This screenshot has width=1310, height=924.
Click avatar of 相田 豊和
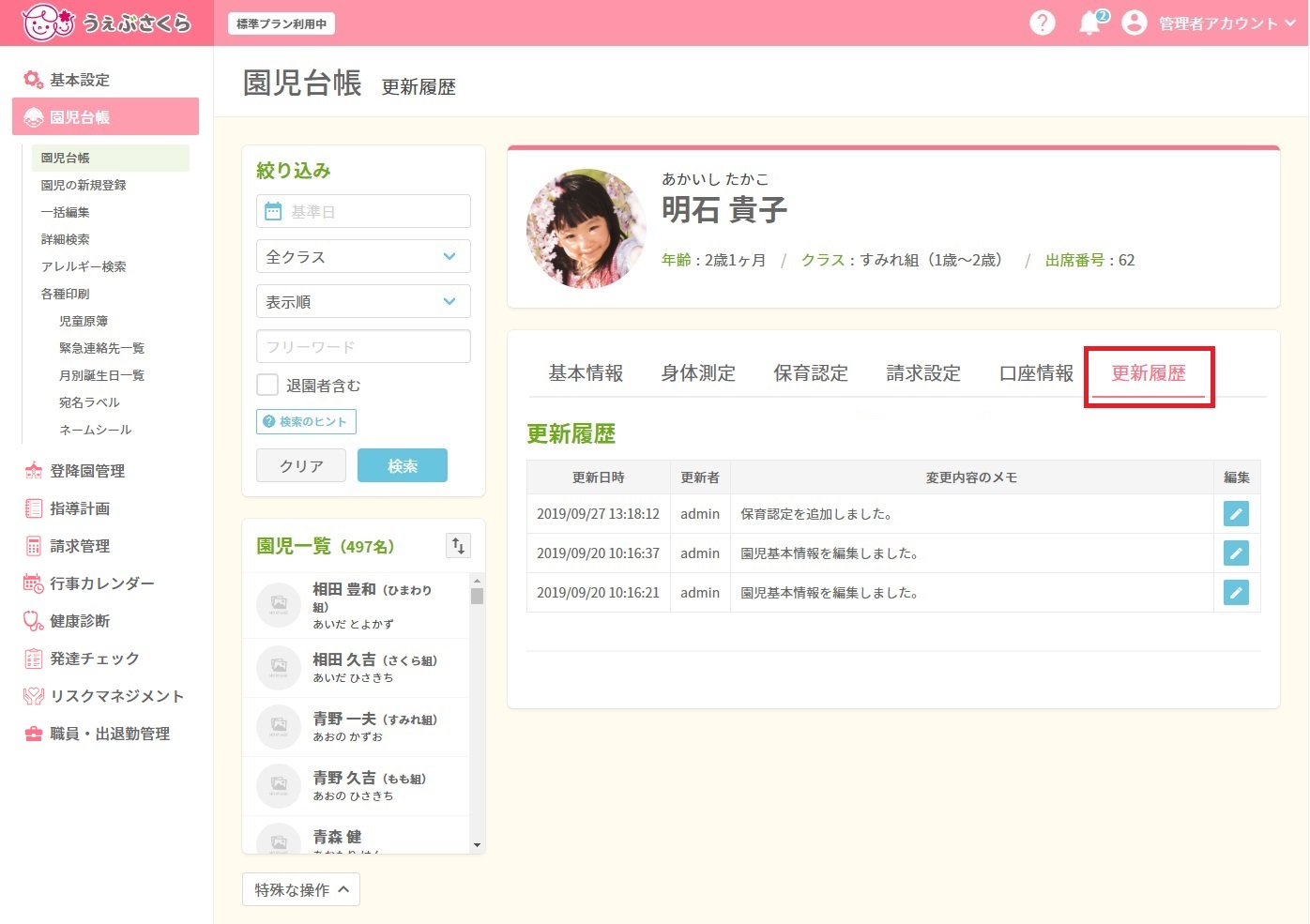pyautogui.click(x=279, y=605)
